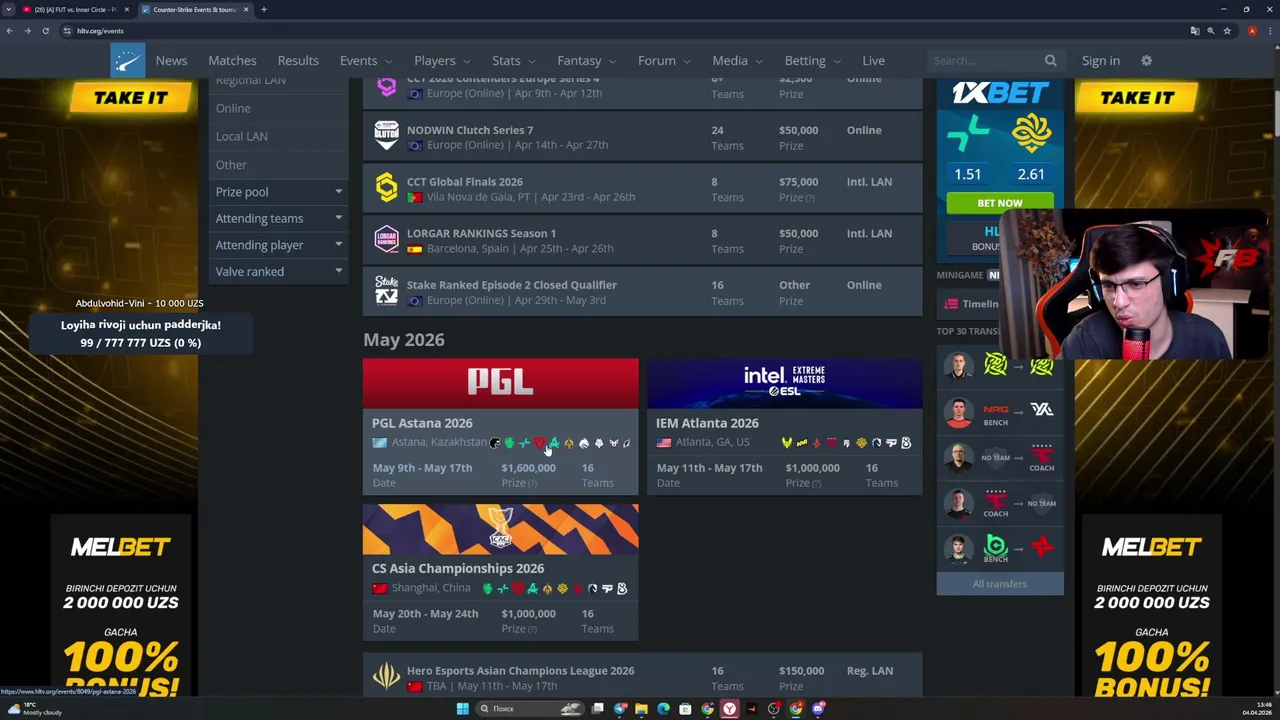Screen dimensions: 1280x720
Task: Open the CS Asia Championships 2026 card
Action: point(500,572)
